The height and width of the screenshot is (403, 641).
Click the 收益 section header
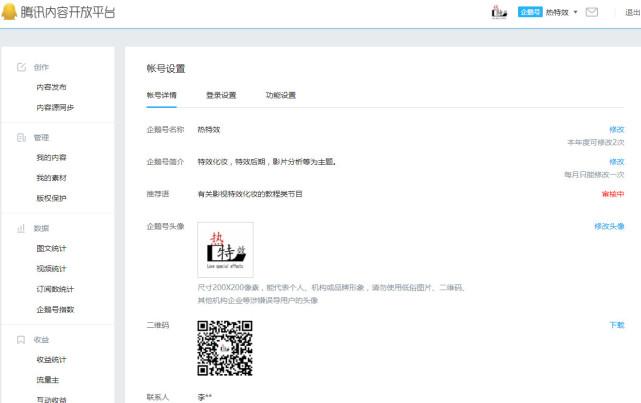(x=41, y=340)
